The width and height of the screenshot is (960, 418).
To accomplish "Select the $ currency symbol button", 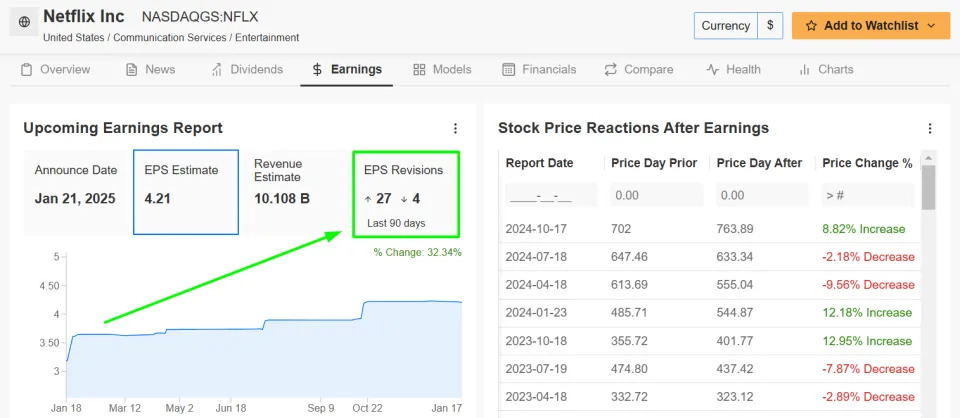I will [770, 26].
